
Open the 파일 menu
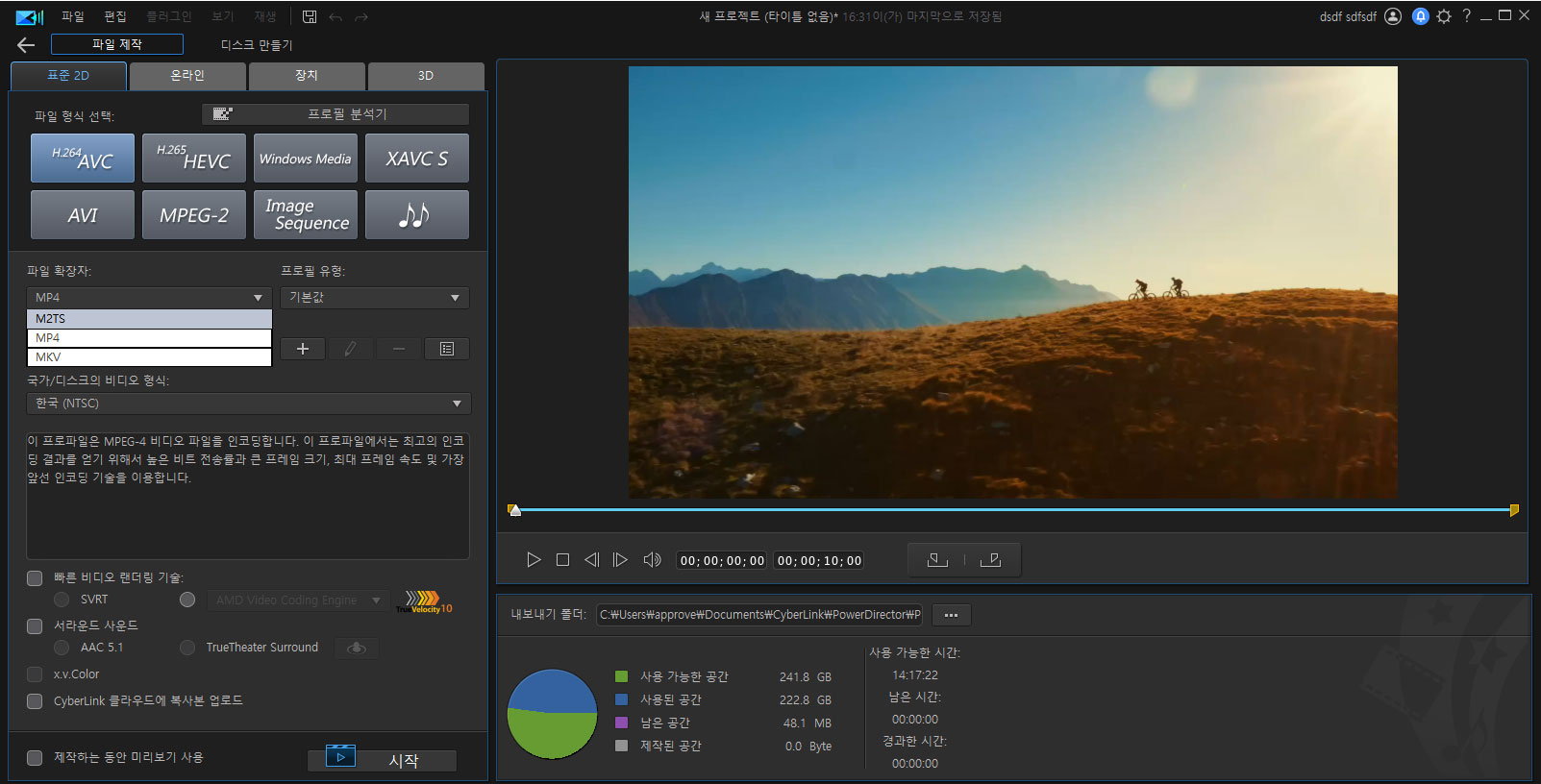(x=72, y=16)
